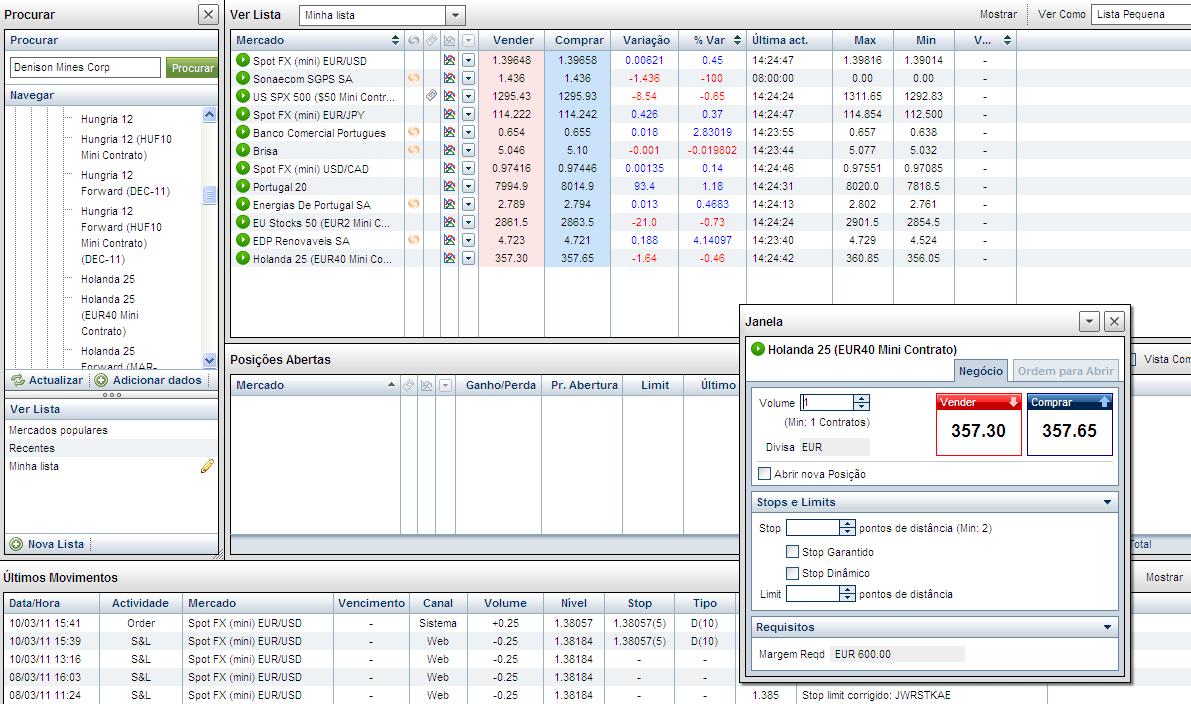Click Mercado column sort arrows in watchlist
This screenshot has height=704, width=1191.
(x=395, y=40)
